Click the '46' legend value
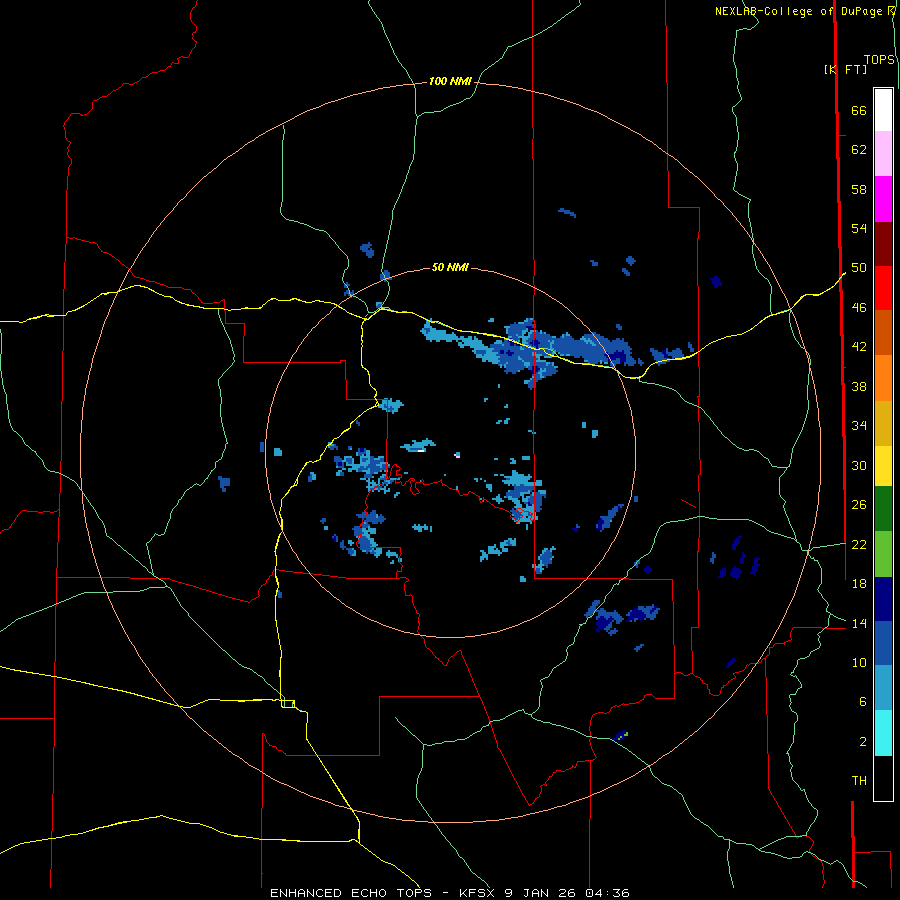Viewport: 900px width, 900px height. click(859, 308)
